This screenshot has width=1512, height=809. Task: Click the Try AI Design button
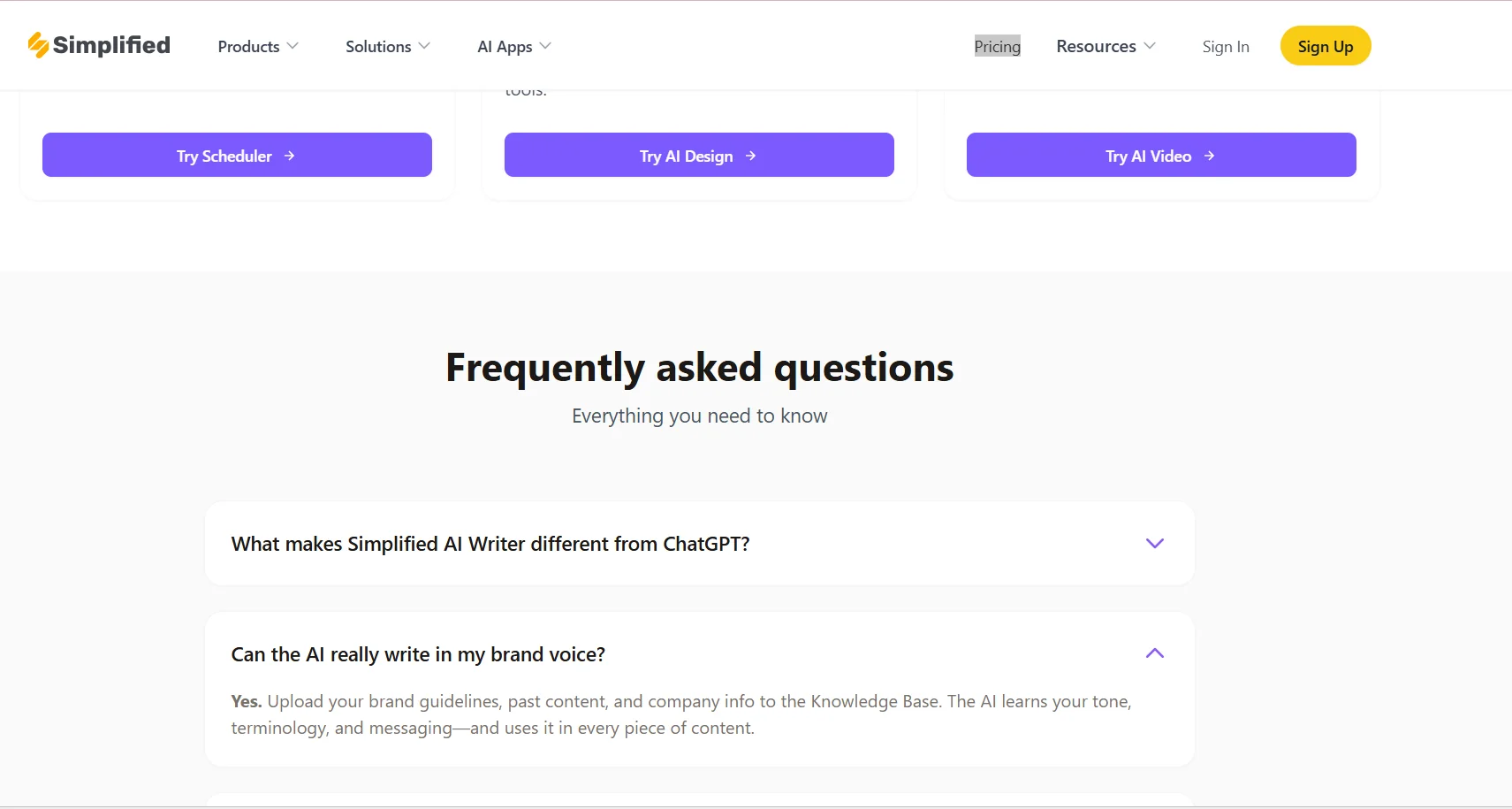(699, 155)
